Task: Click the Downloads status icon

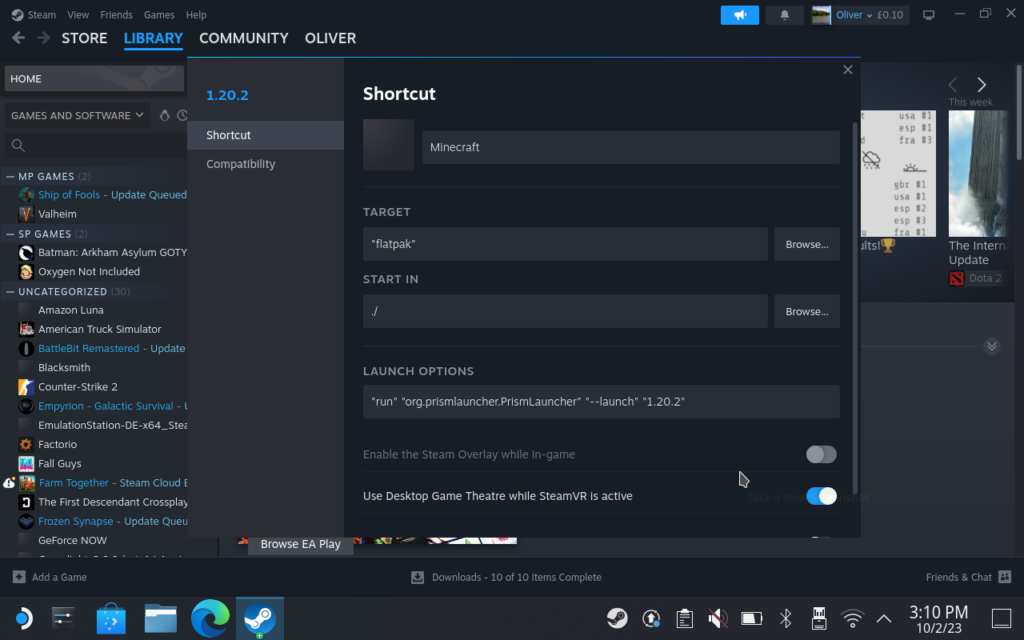Action: [417, 577]
